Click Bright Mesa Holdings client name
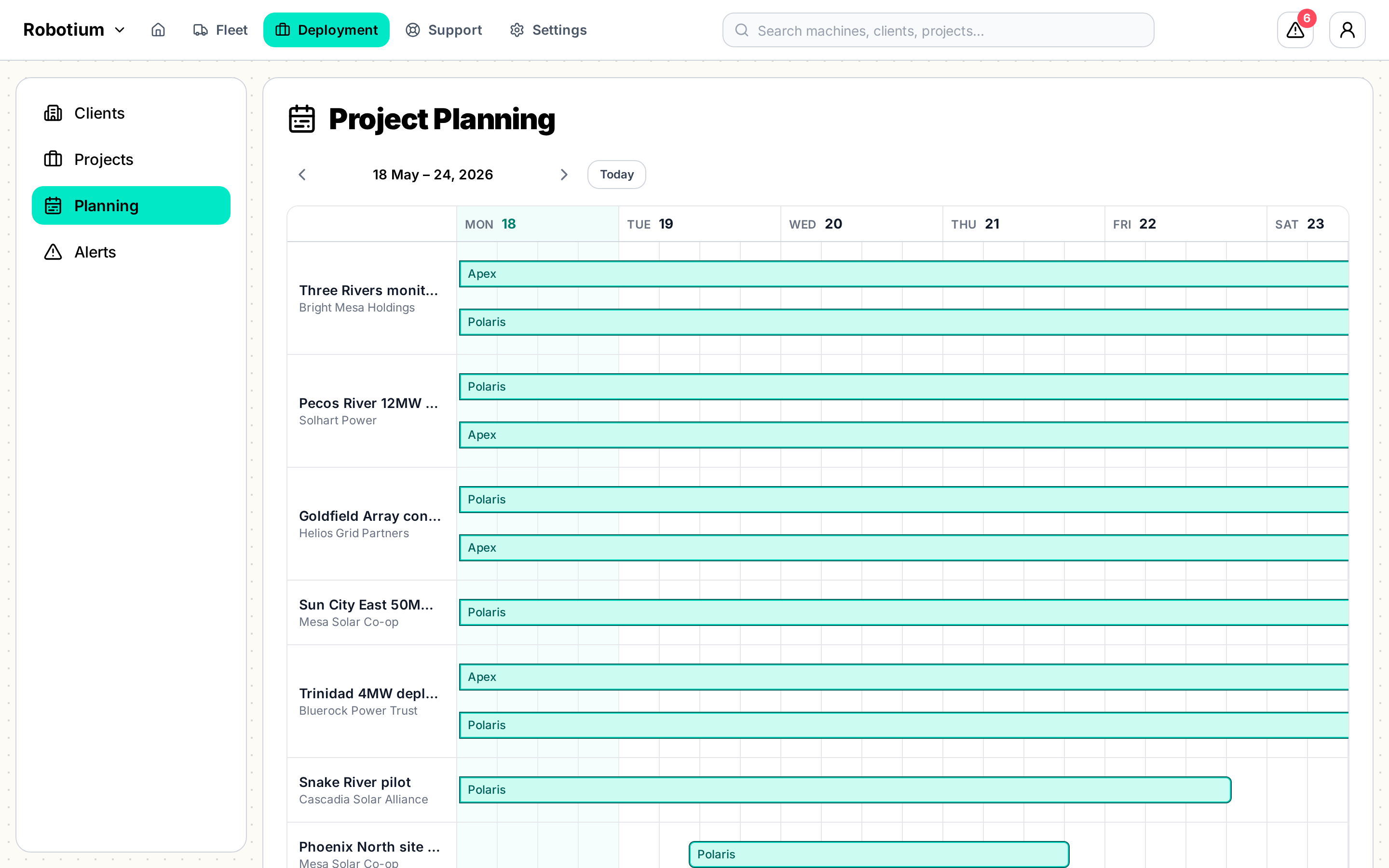The image size is (1389, 868). click(x=356, y=308)
